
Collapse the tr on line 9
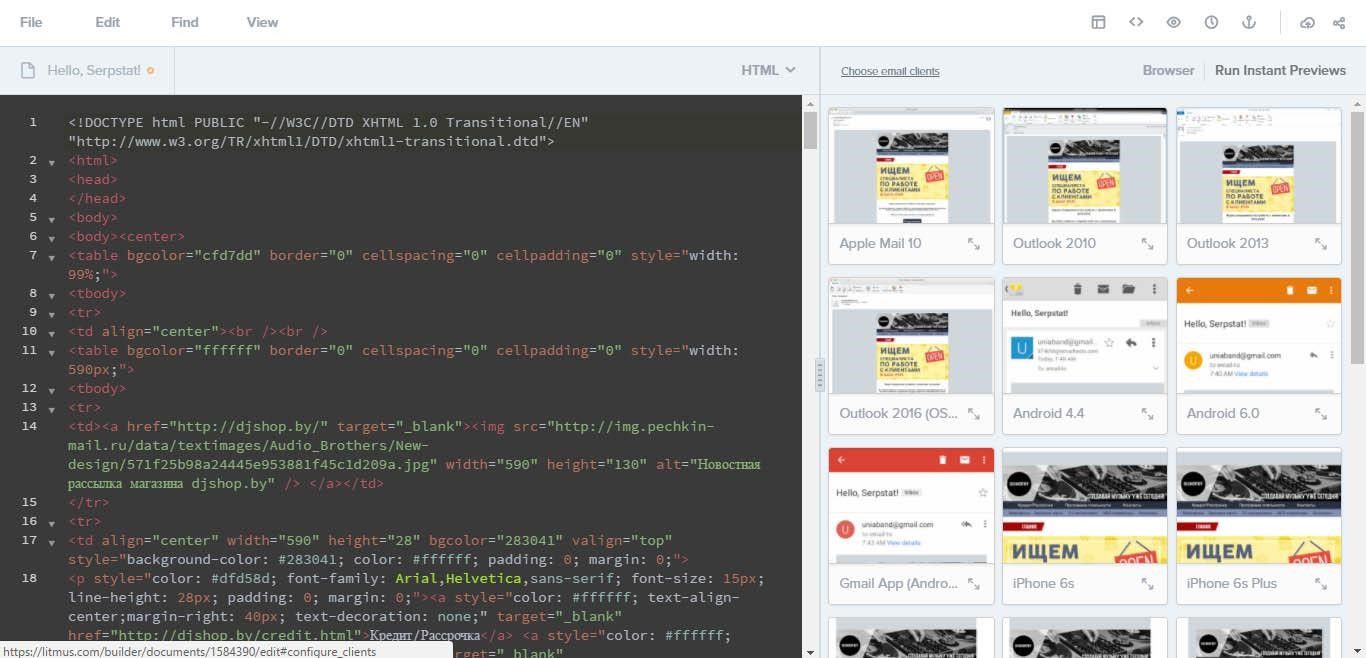pyautogui.click(x=52, y=313)
